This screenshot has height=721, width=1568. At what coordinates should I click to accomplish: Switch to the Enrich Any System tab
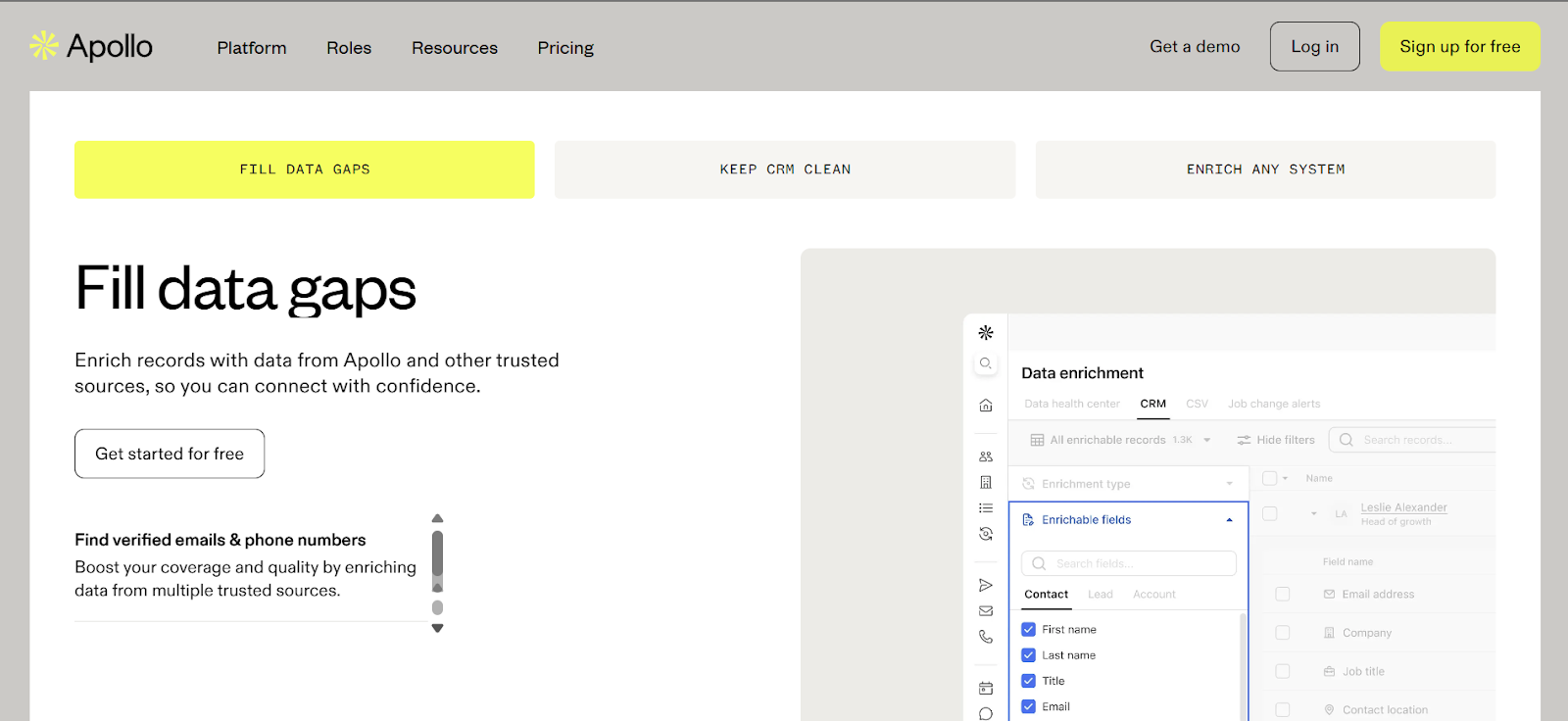pyautogui.click(x=1265, y=169)
